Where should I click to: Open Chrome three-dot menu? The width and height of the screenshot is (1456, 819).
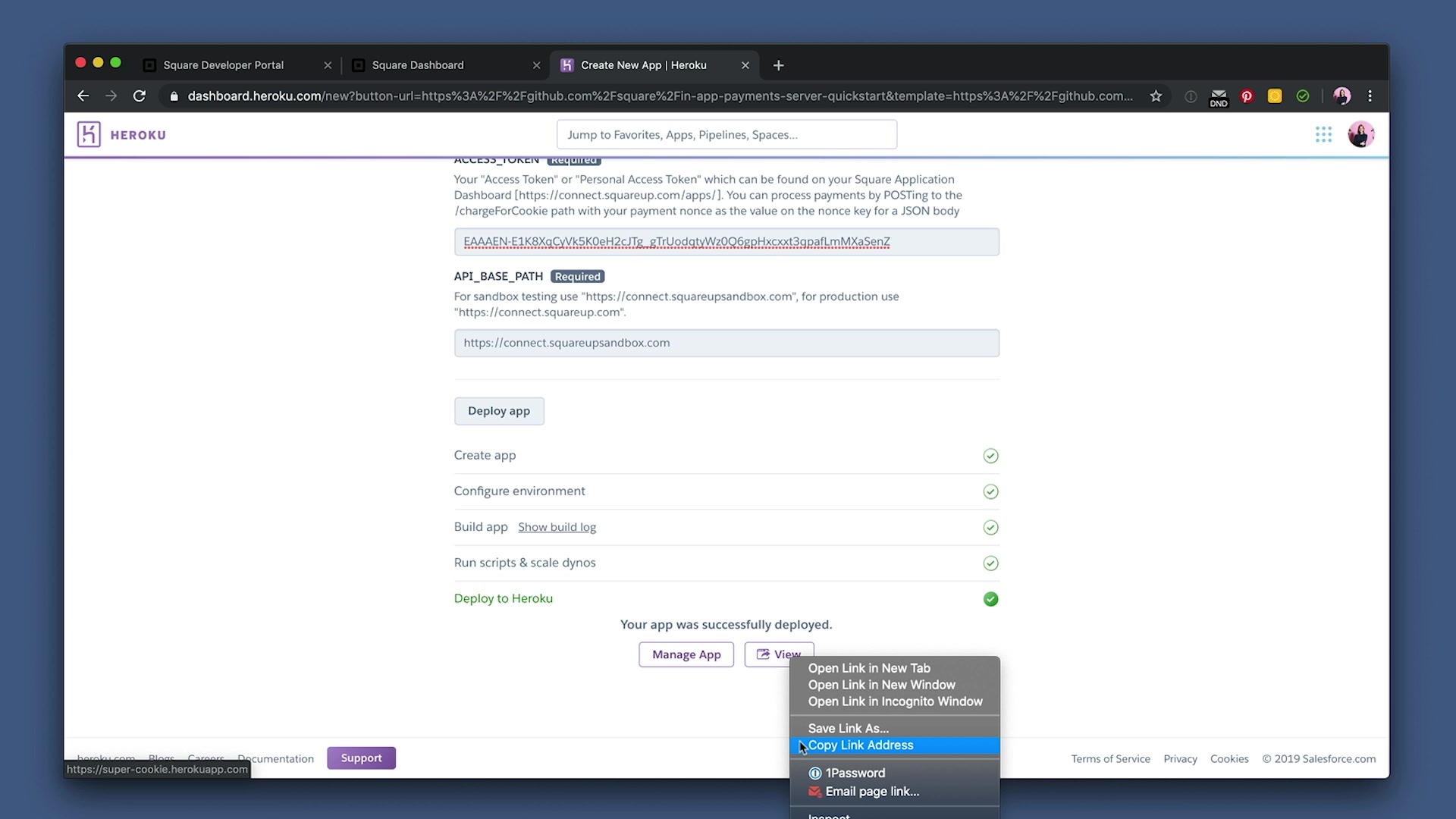tap(1370, 96)
